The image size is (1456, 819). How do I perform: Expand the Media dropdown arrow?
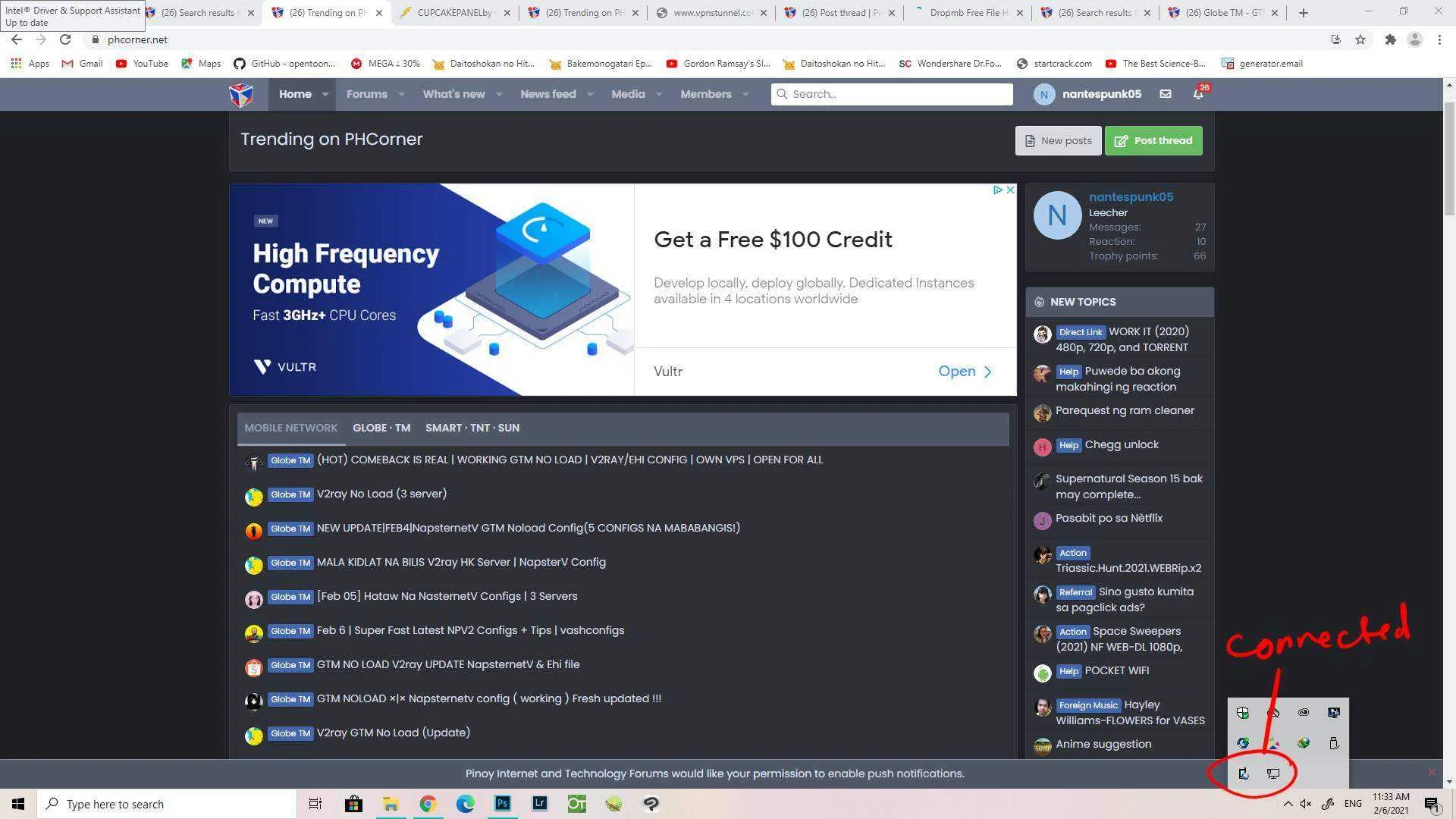click(x=659, y=95)
